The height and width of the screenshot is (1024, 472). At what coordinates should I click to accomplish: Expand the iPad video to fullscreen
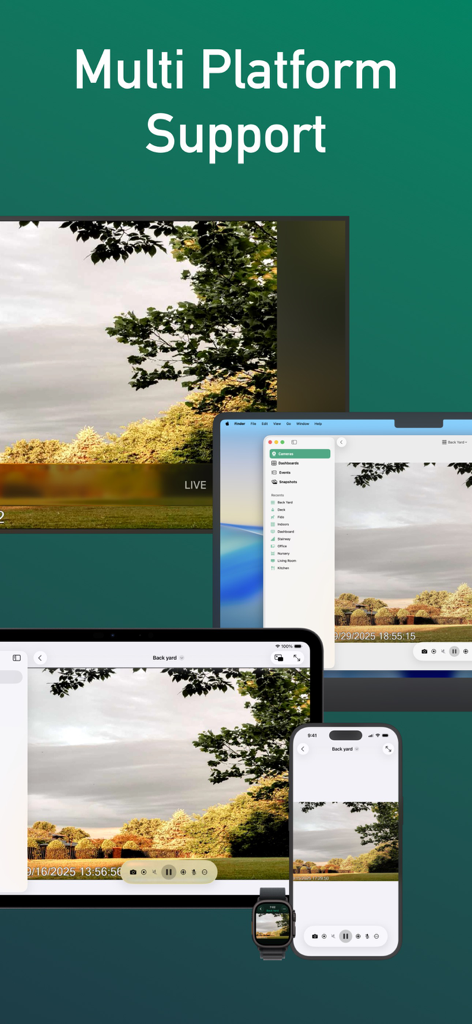click(x=297, y=658)
